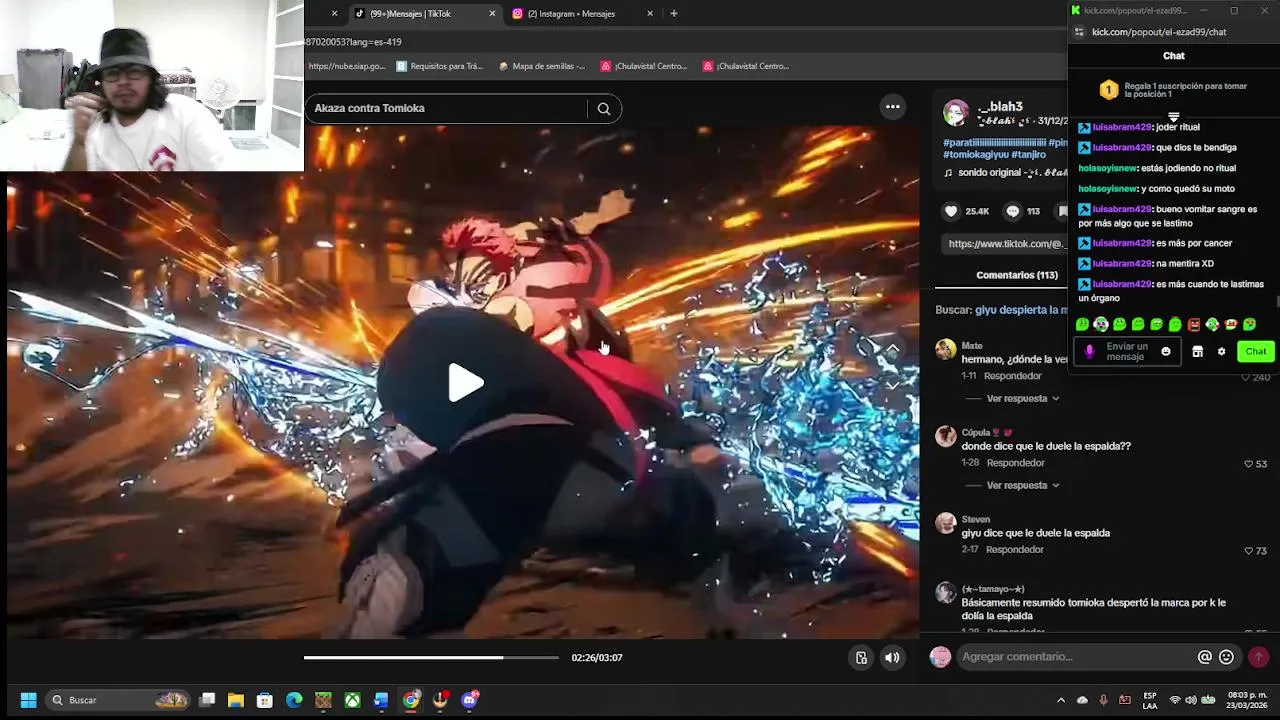Screen dimensions: 1280x720
Task: Play the paused TikTok video
Action: (x=465, y=382)
